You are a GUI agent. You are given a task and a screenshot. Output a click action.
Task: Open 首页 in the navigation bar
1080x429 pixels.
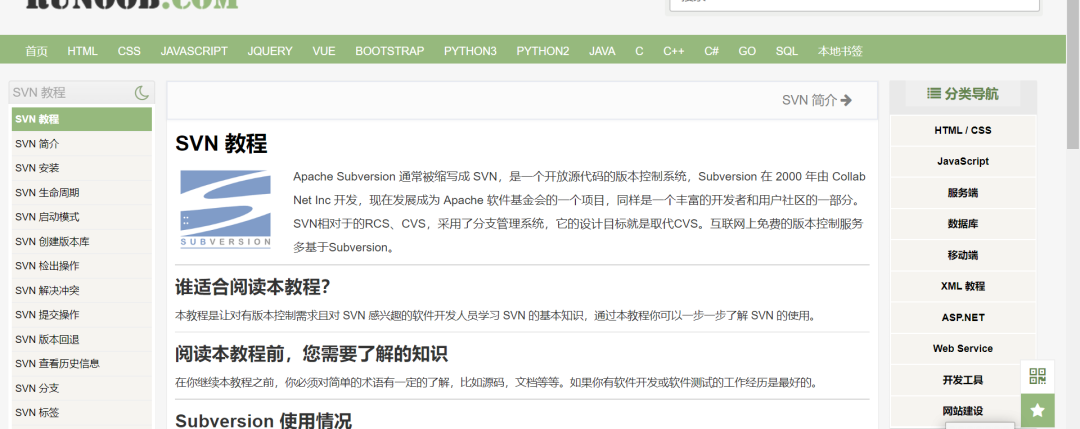(37, 51)
